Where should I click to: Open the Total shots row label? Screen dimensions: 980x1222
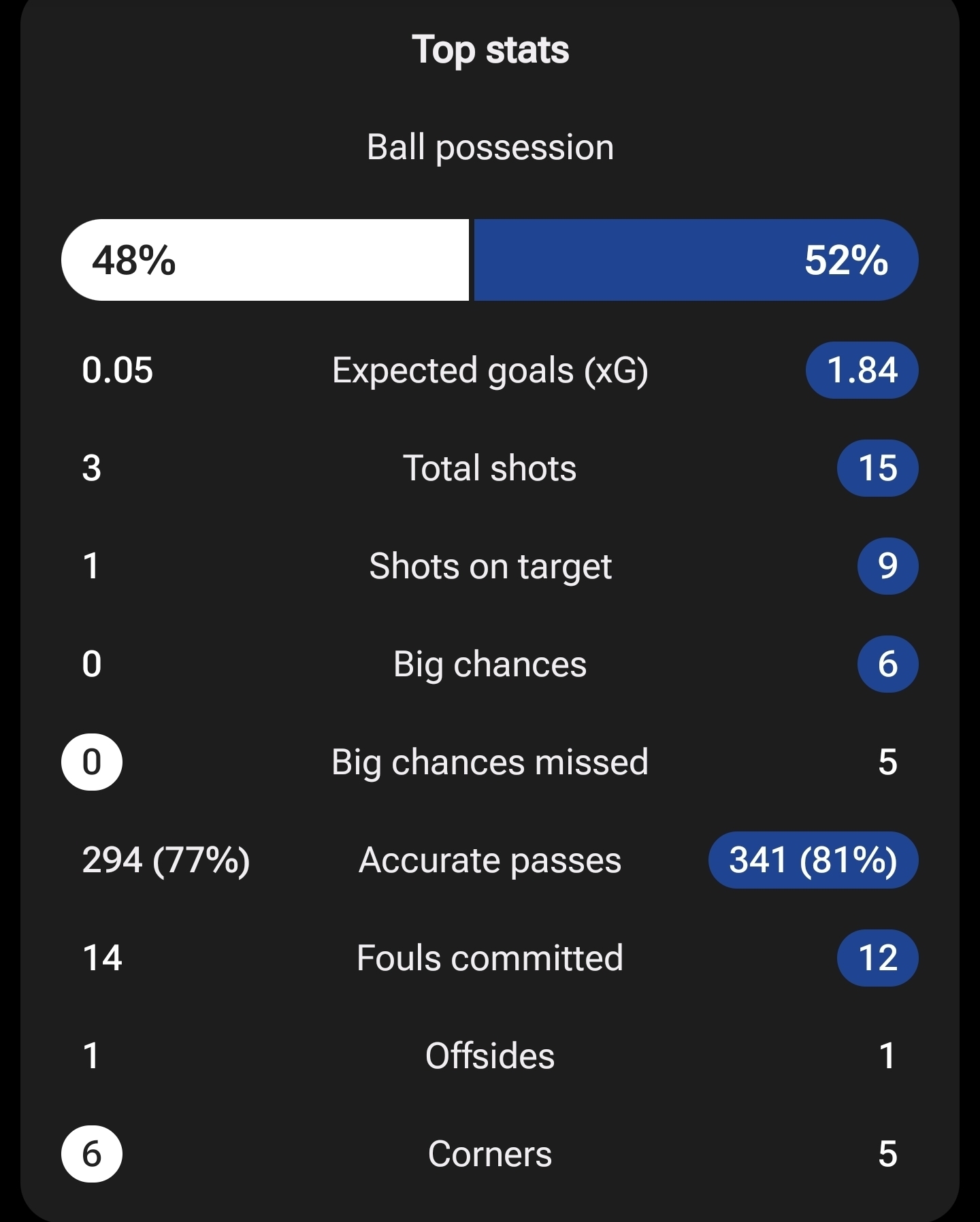pos(490,469)
